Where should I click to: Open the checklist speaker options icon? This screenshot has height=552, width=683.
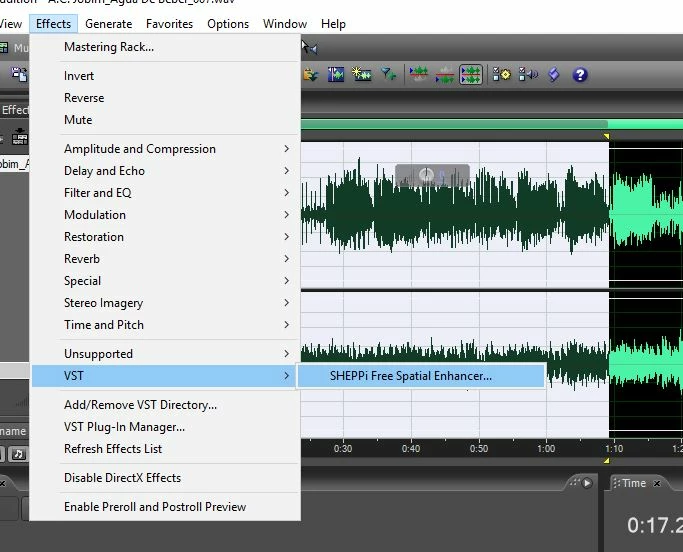pos(528,75)
